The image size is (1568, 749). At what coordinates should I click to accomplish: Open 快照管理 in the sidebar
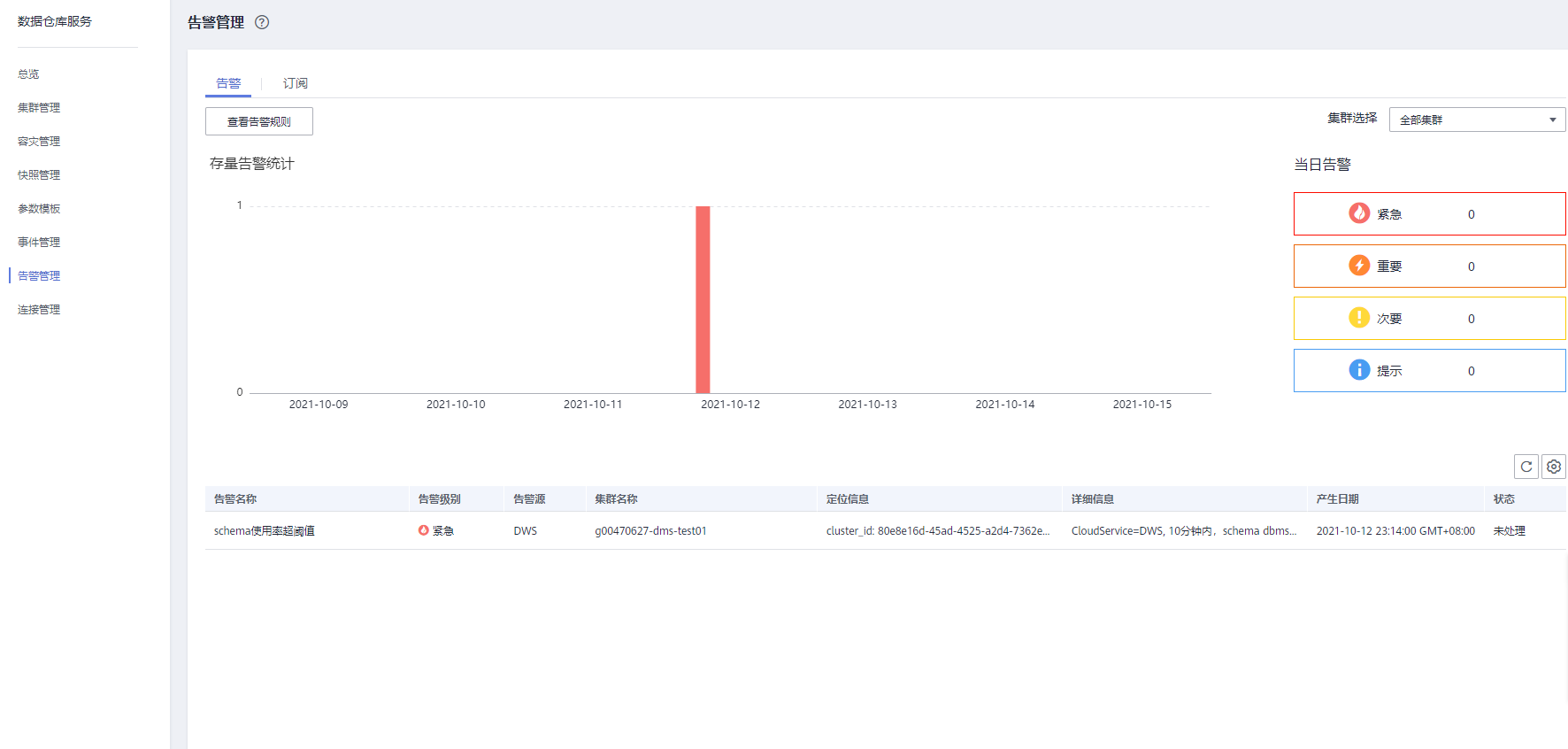39,175
